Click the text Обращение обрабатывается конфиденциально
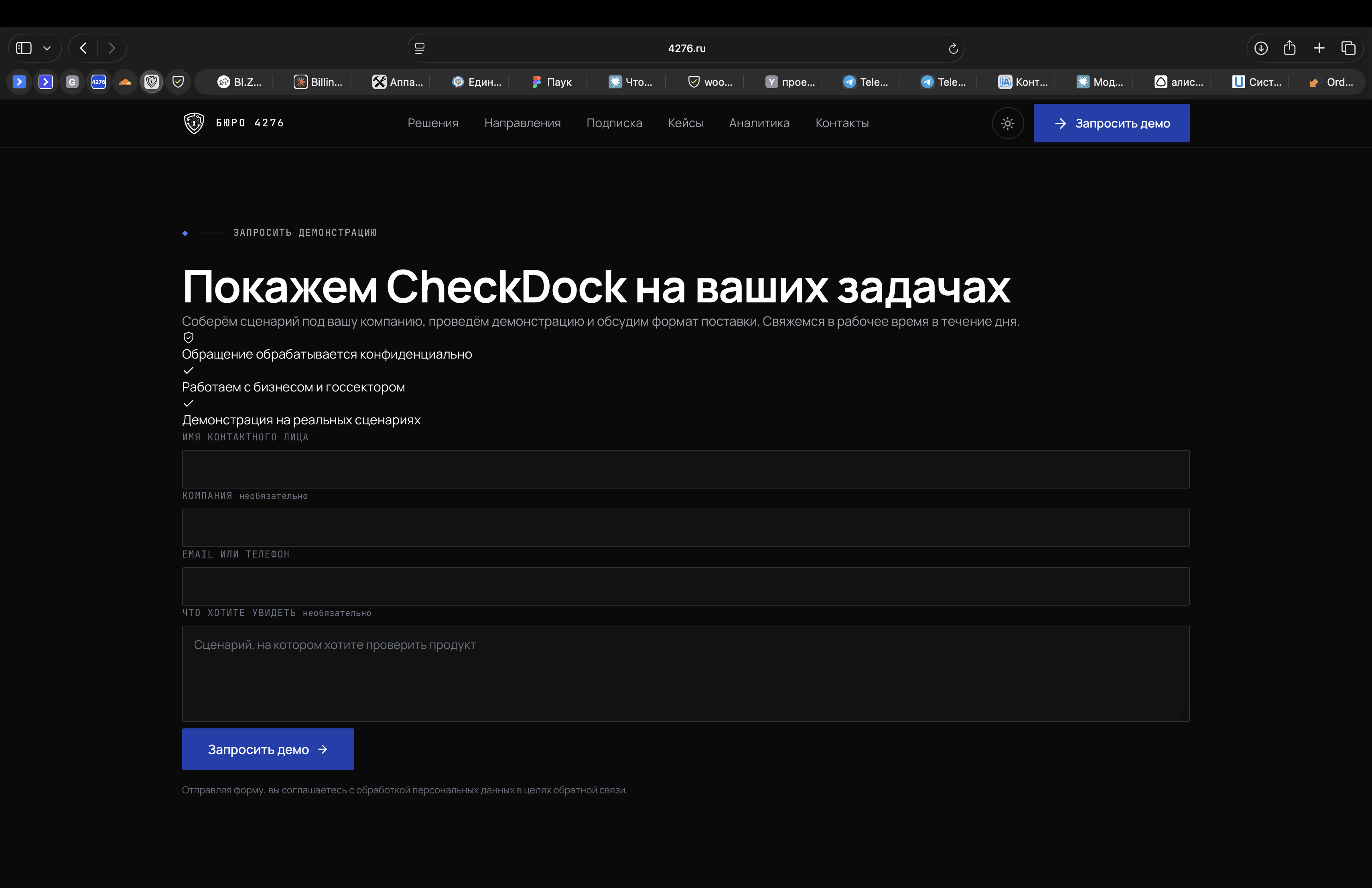The width and height of the screenshot is (1372, 888). click(327, 355)
